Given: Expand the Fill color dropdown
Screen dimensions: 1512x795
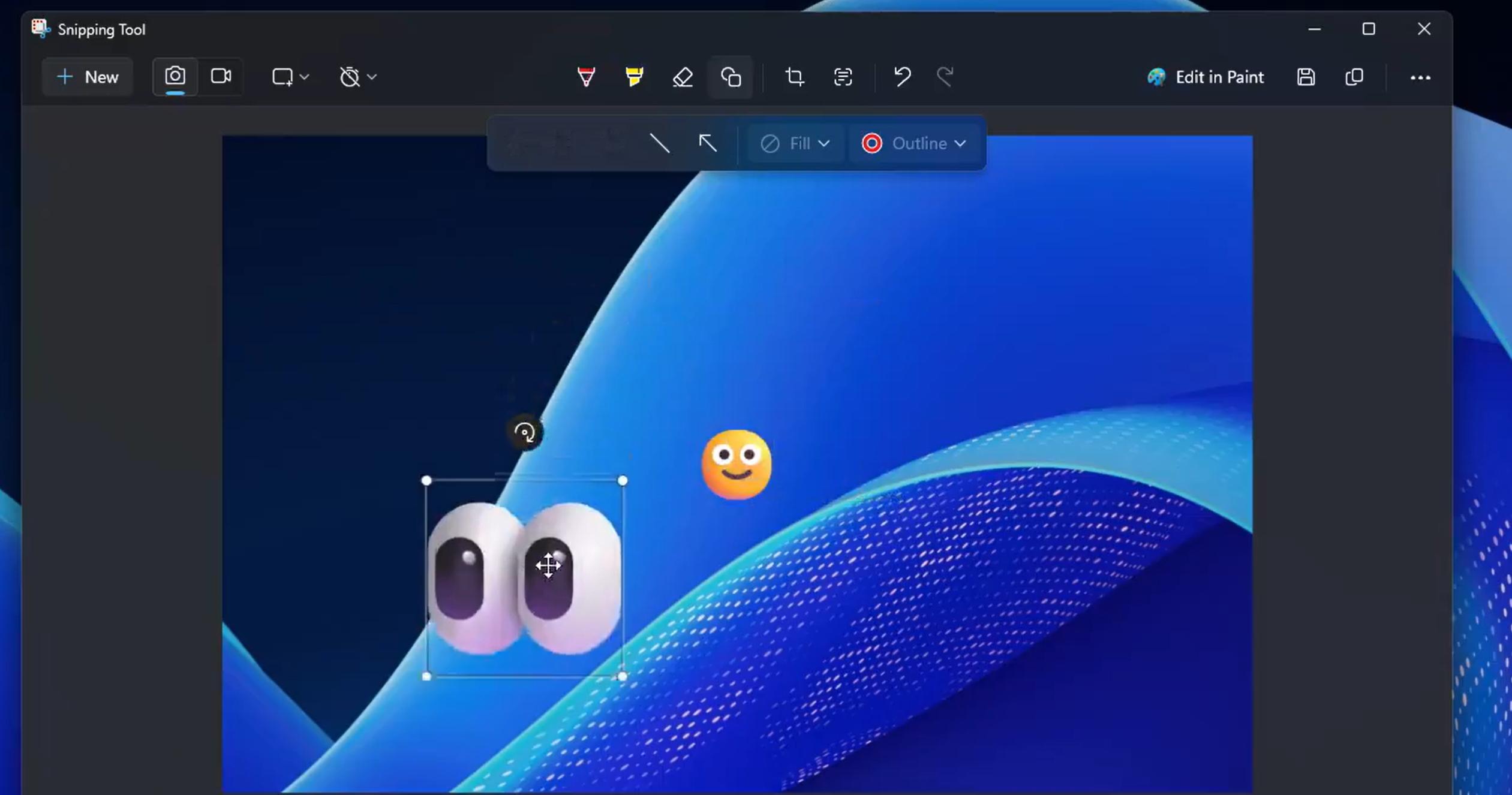Looking at the screenshot, I should (x=795, y=144).
